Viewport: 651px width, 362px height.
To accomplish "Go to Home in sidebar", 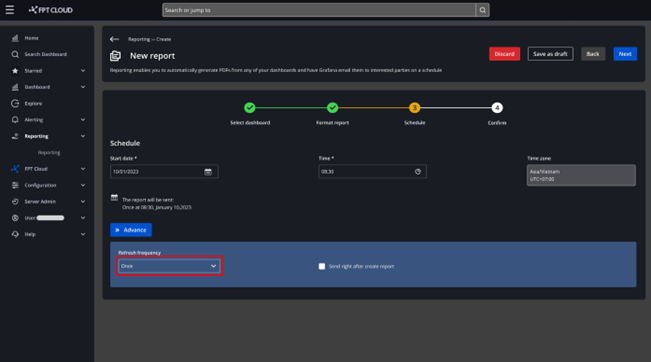I will (x=32, y=38).
